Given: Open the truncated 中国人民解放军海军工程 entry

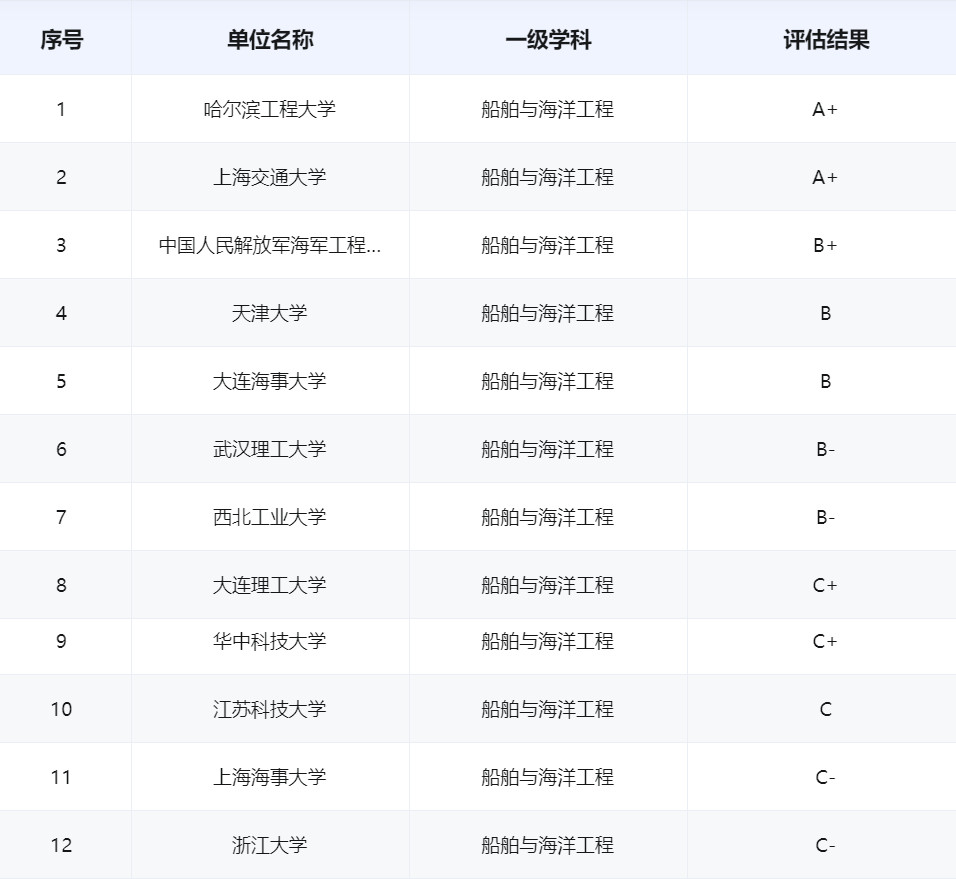Looking at the screenshot, I should point(269,245).
